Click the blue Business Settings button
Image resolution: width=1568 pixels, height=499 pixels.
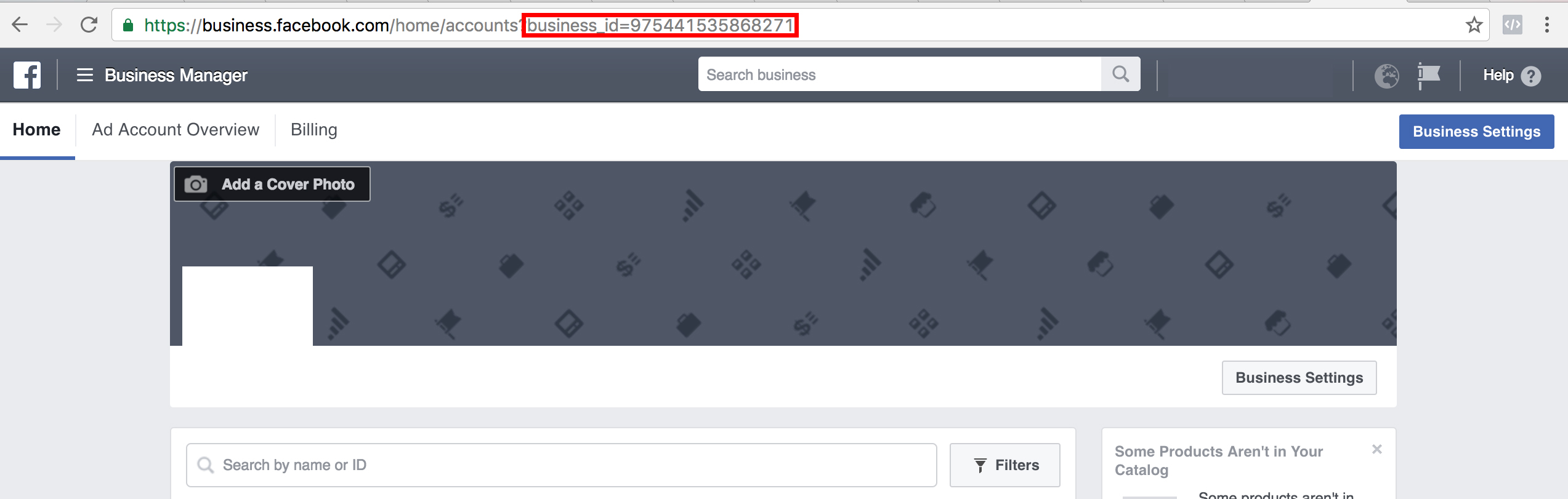coord(1476,132)
